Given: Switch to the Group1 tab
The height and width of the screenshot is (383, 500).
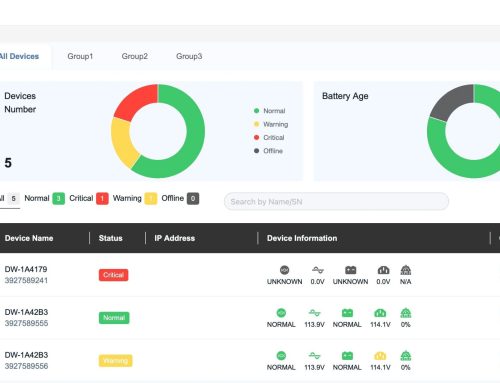Looking at the screenshot, I should 80,56.
